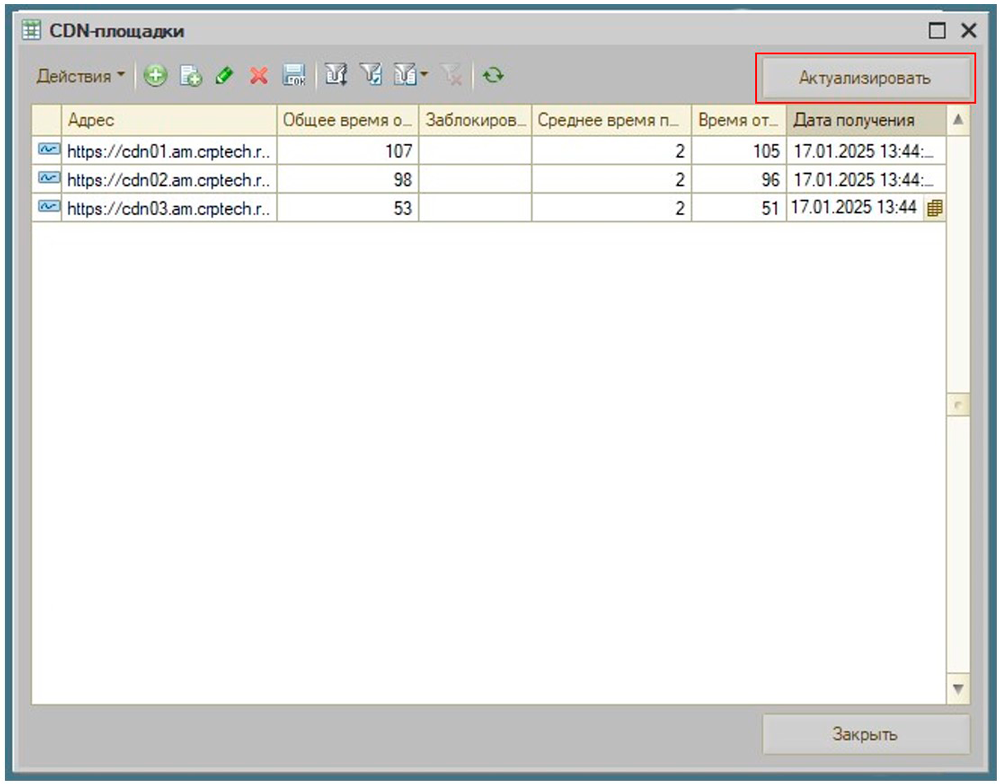Select the cdn01.am.crptech row address
The height and width of the screenshot is (784, 1000).
point(169,152)
